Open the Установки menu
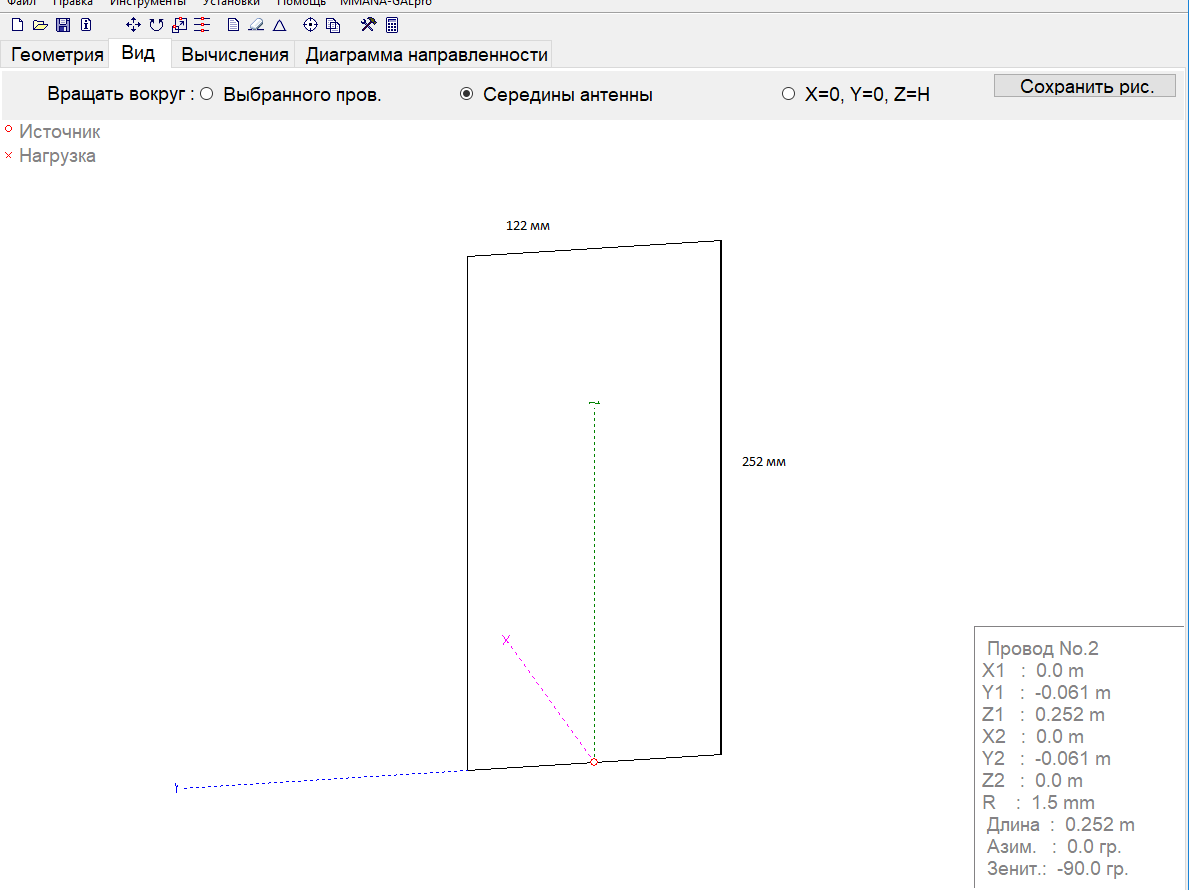 click(x=231, y=3)
